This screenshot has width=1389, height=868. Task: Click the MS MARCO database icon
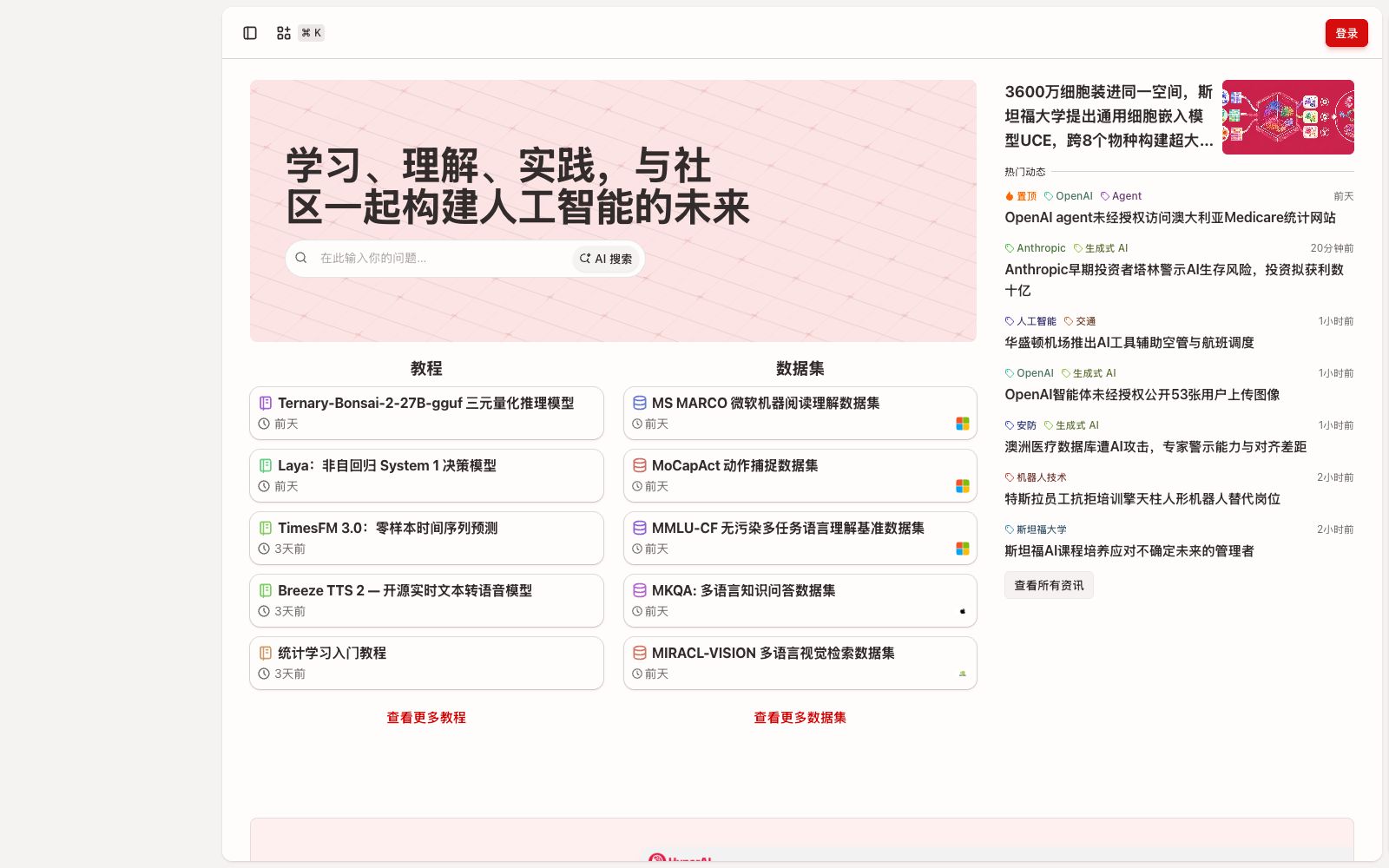point(640,403)
